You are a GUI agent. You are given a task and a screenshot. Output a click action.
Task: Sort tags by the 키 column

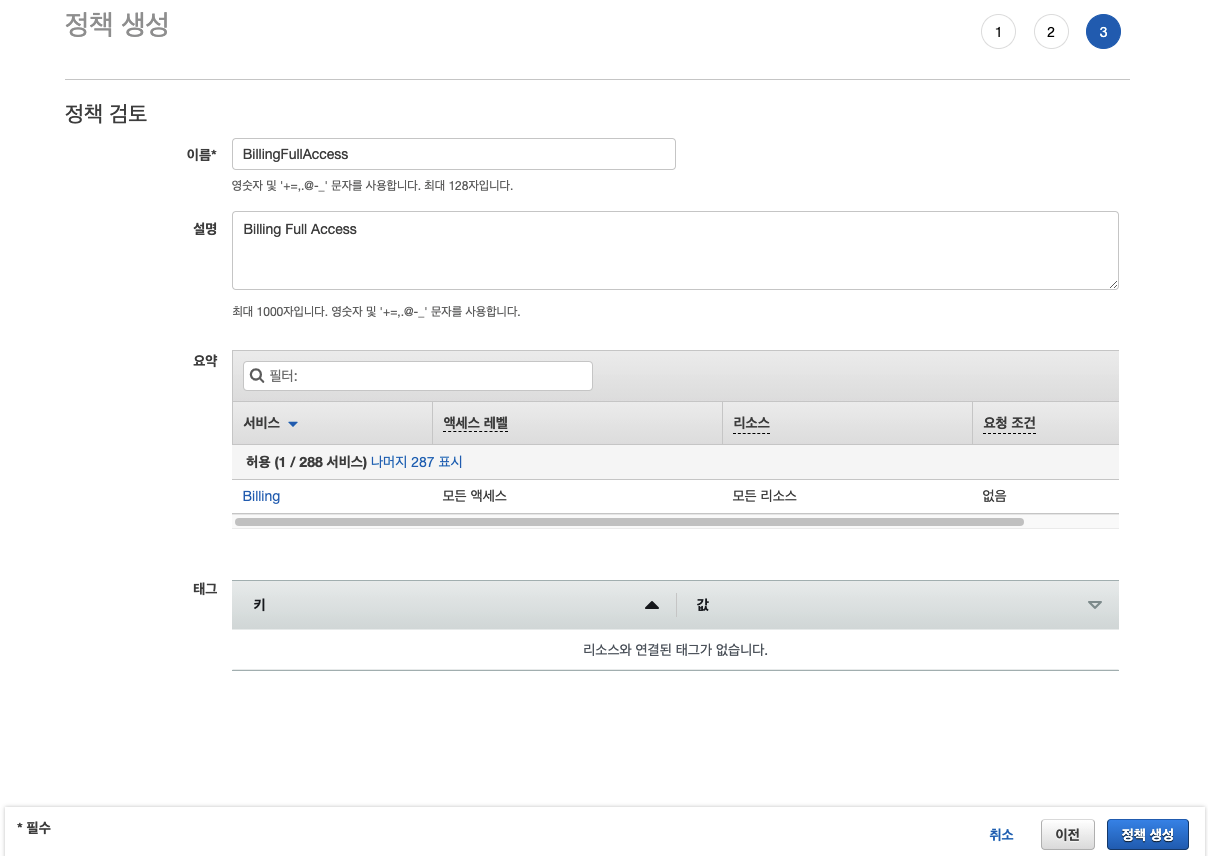[x=454, y=605]
